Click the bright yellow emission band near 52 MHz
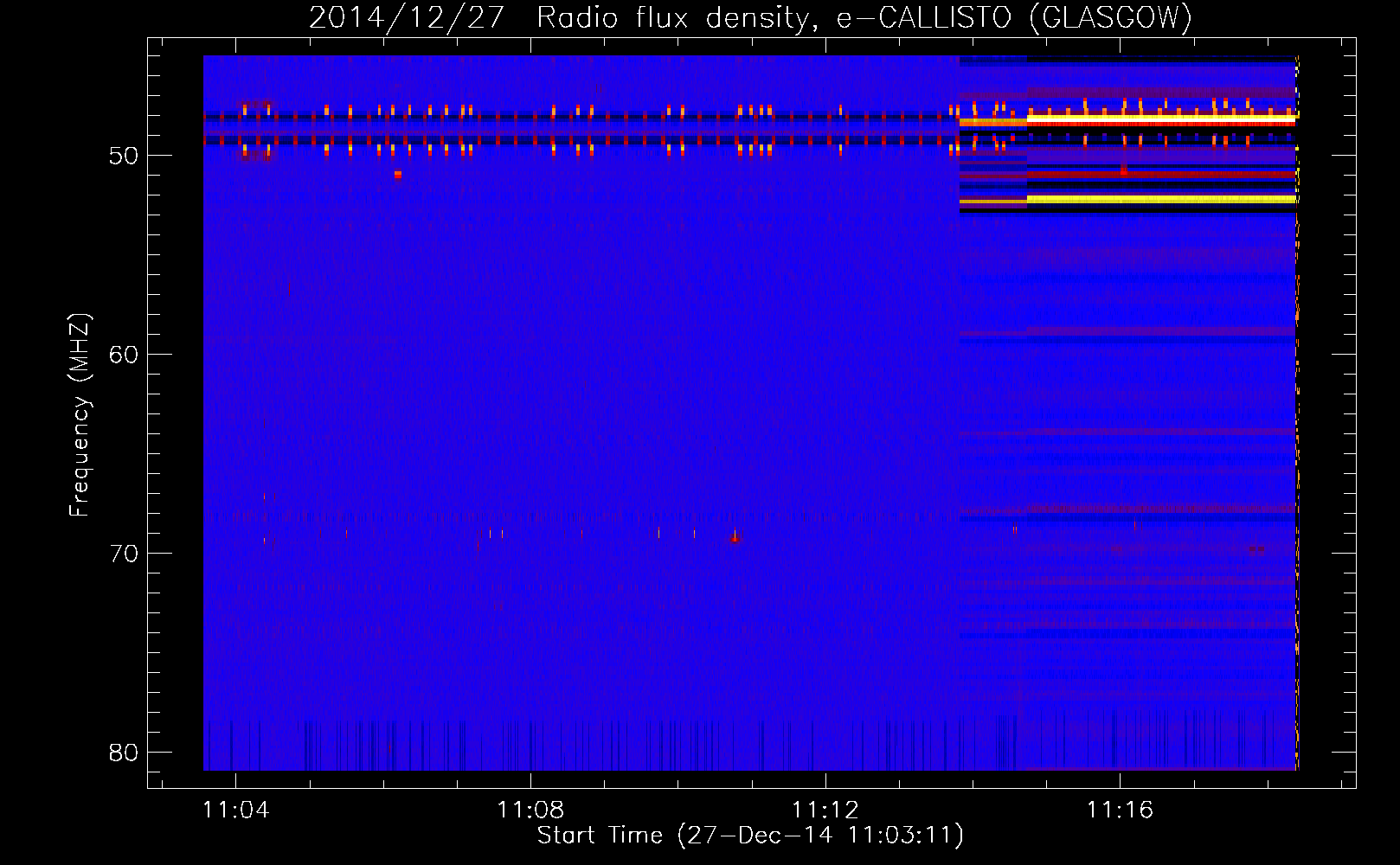 tap(1161, 199)
